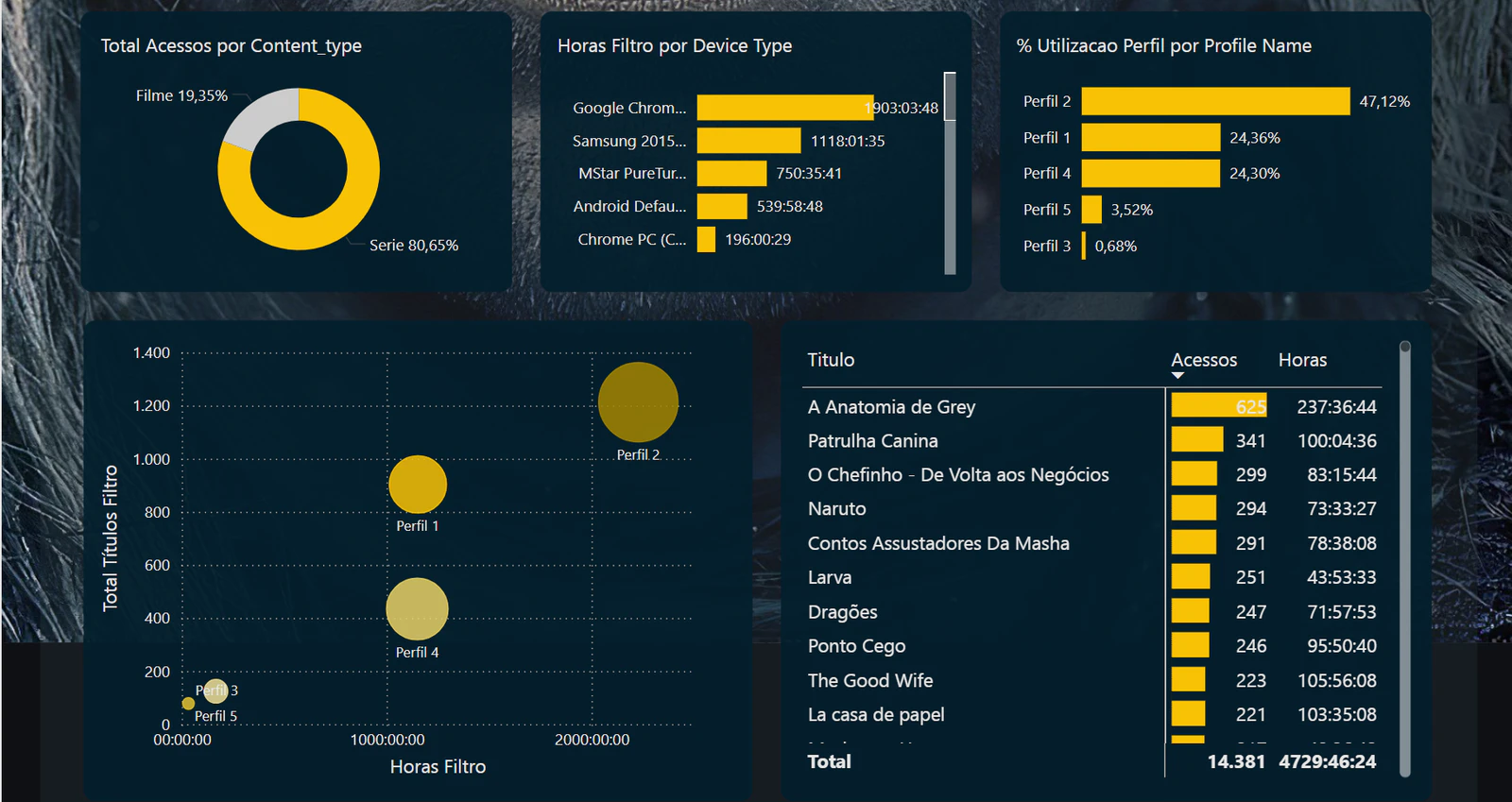This screenshot has width=1512, height=802.
Task: Select Contos Assustadores Da Masha row
Action: tap(1091, 543)
